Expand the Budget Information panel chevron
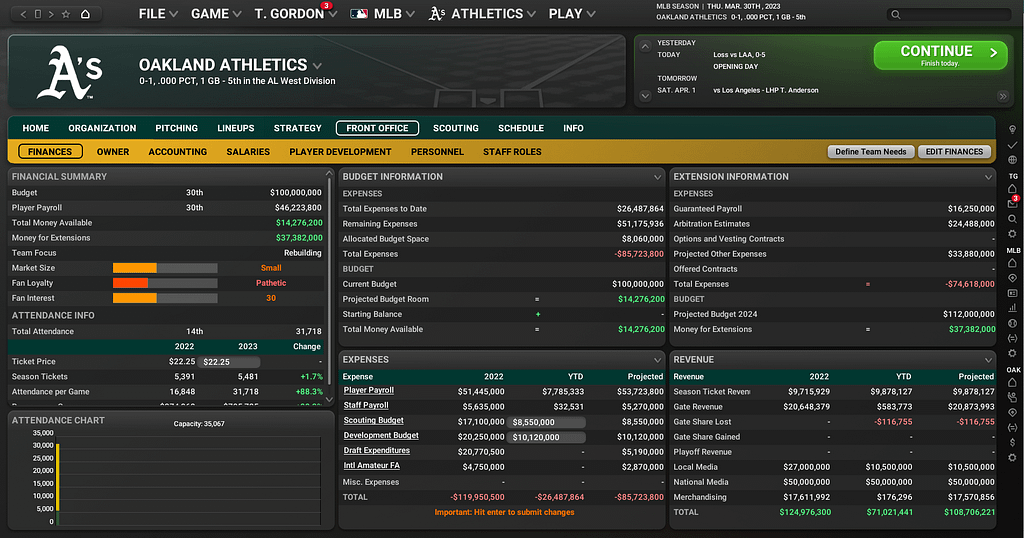The image size is (1024, 538). [657, 177]
